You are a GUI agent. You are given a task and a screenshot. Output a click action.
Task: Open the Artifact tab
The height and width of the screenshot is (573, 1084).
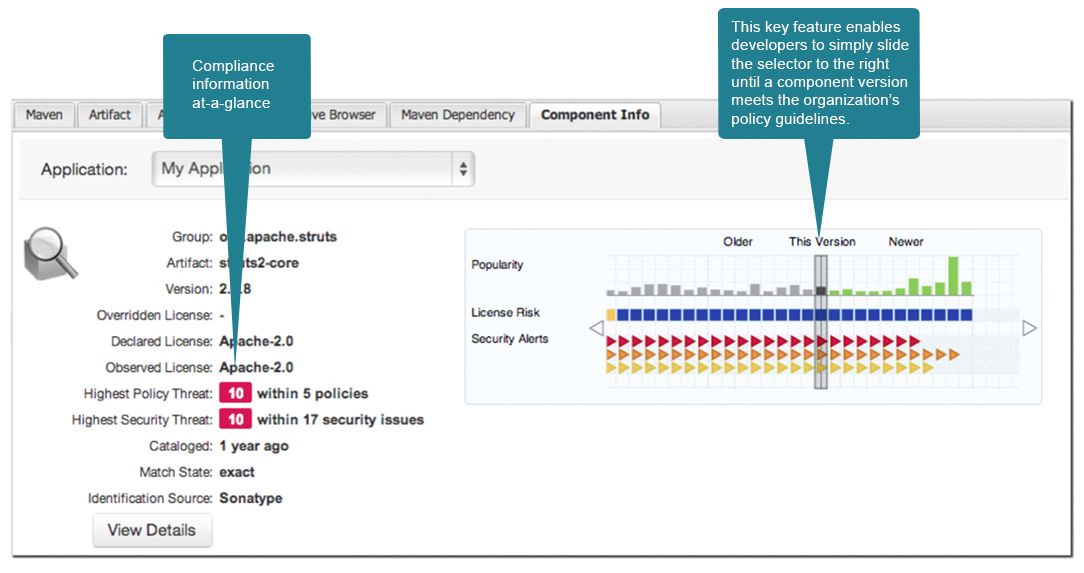pyautogui.click(x=109, y=115)
